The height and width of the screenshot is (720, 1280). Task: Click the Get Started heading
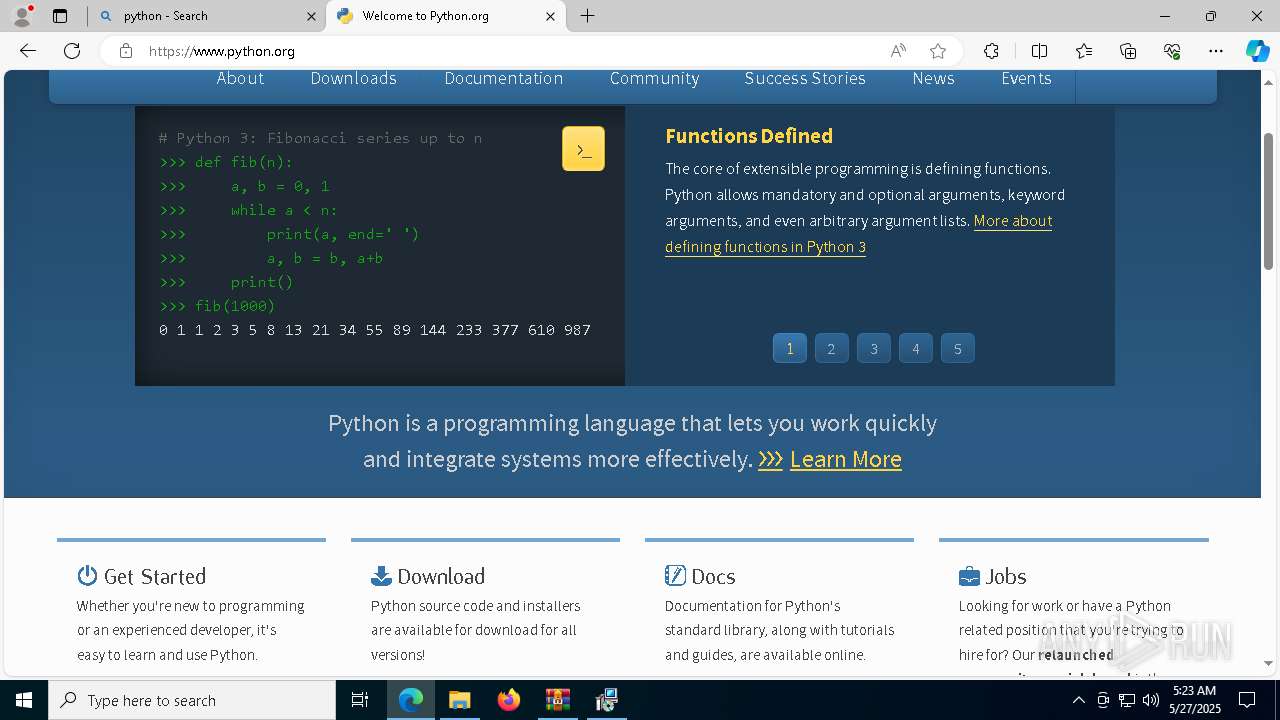point(155,576)
